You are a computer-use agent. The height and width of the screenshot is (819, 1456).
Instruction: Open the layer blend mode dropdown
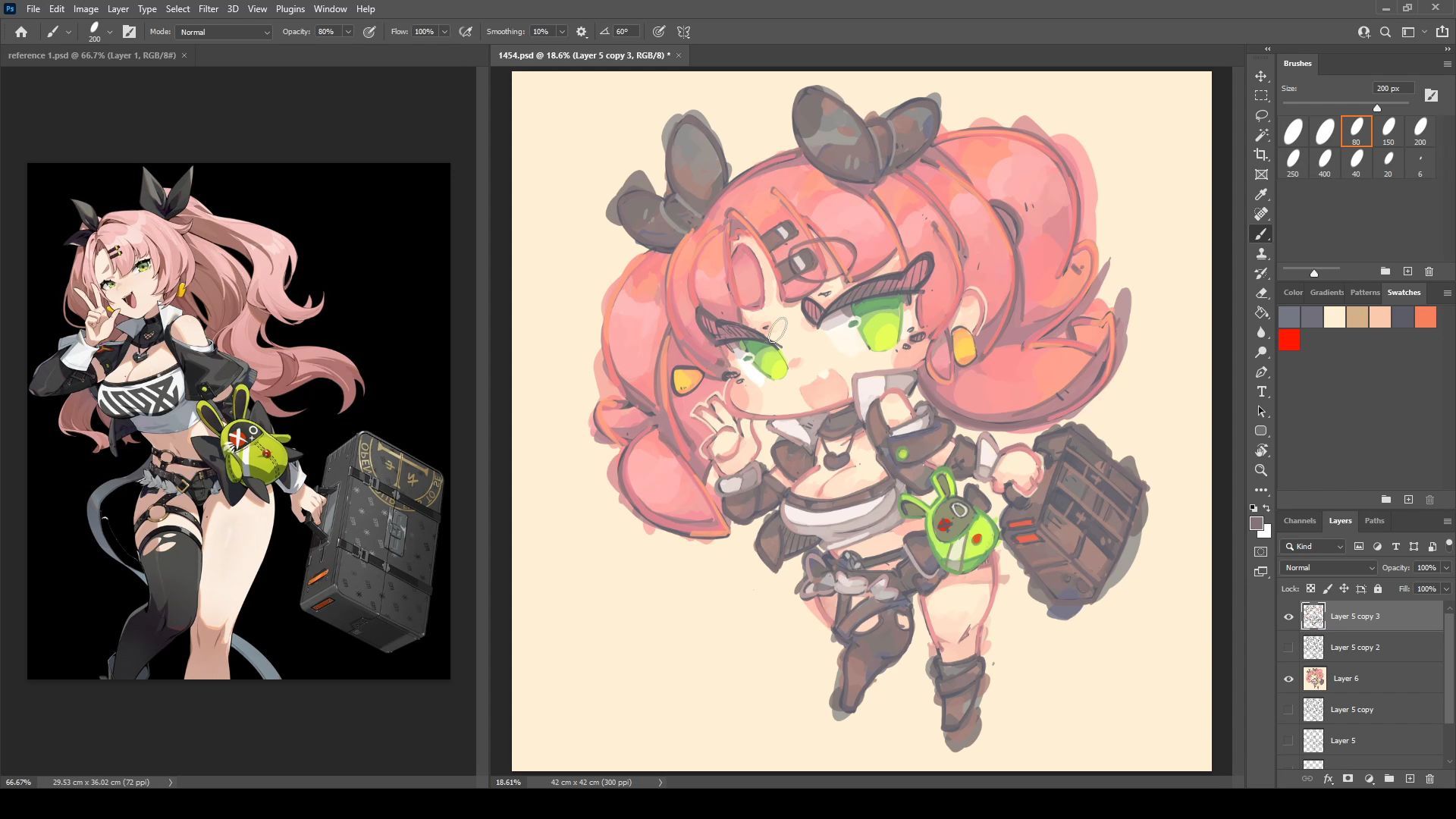(x=1328, y=567)
